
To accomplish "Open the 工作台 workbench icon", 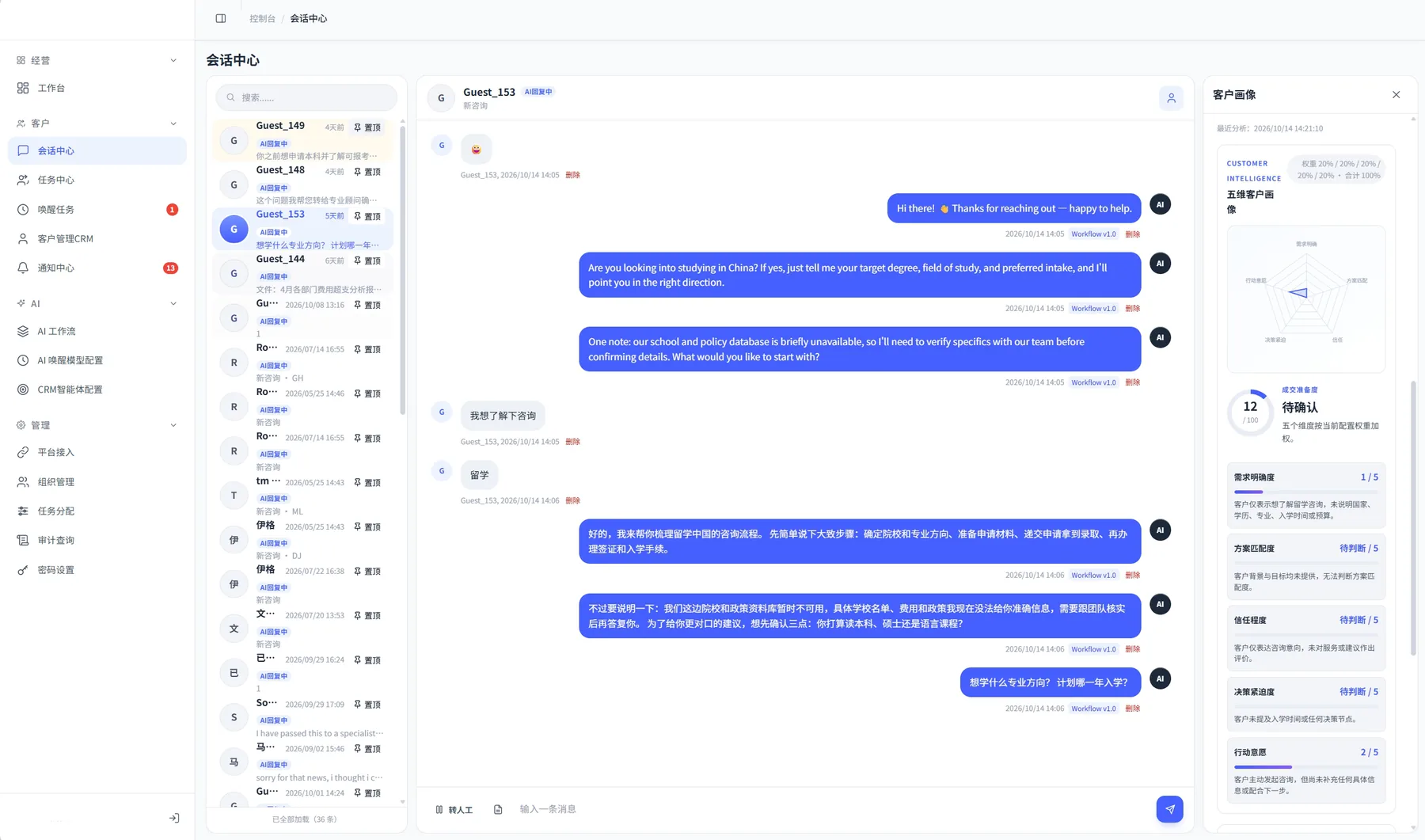I will pos(23,88).
